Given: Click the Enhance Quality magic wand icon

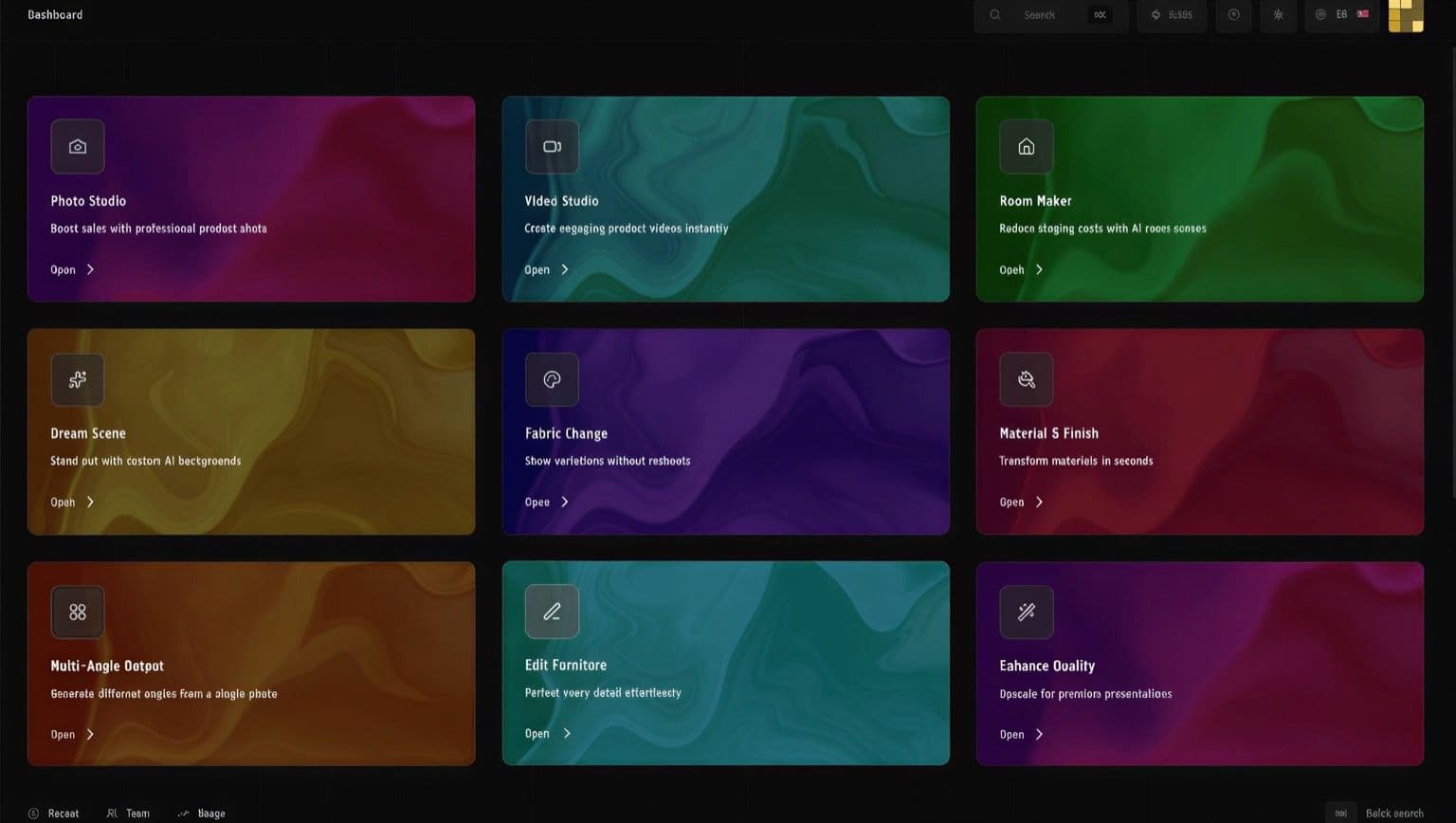Looking at the screenshot, I should (x=1026, y=613).
